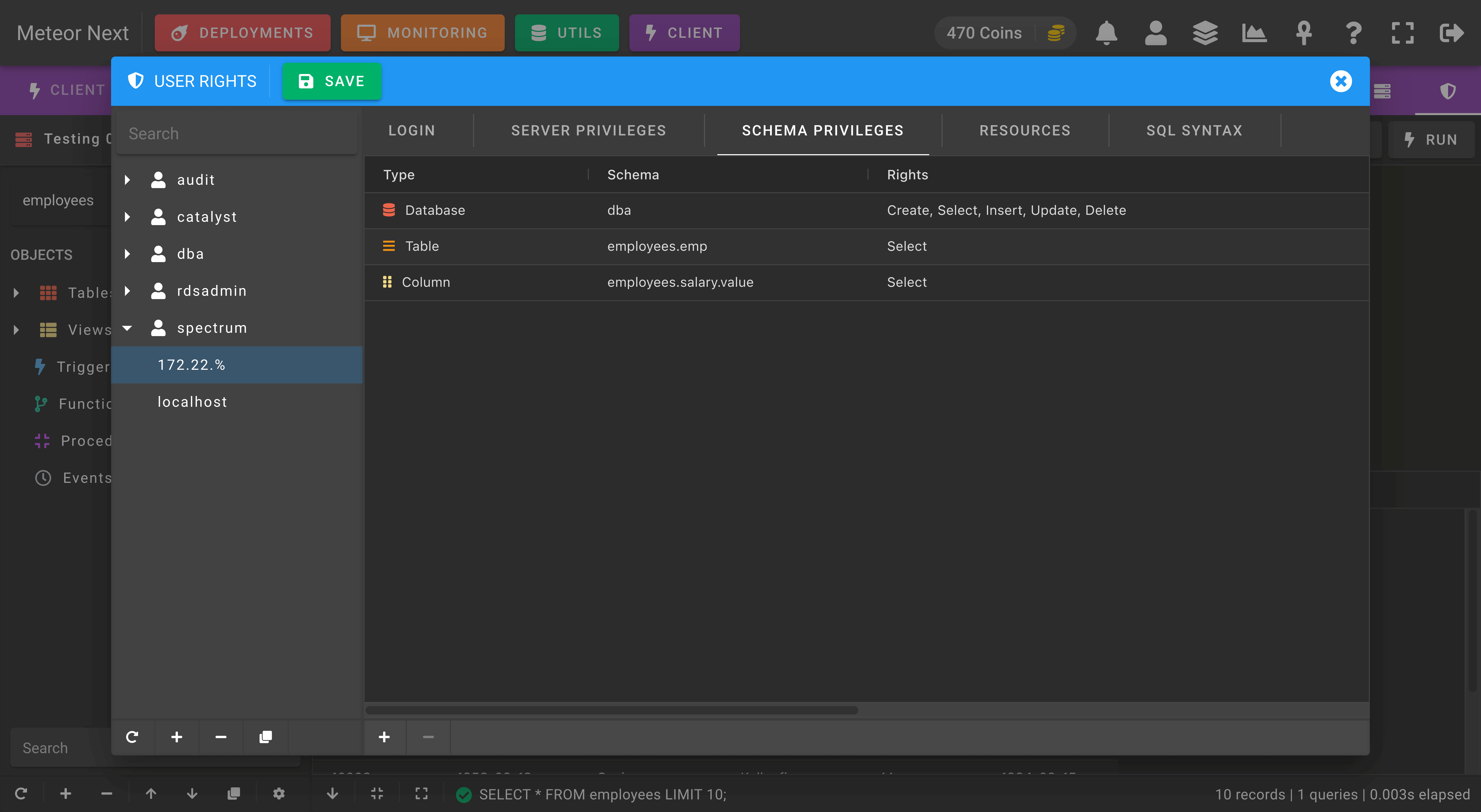The height and width of the screenshot is (812, 1481).
Task: Open the Monitoring section
Action: click(422, 33)
